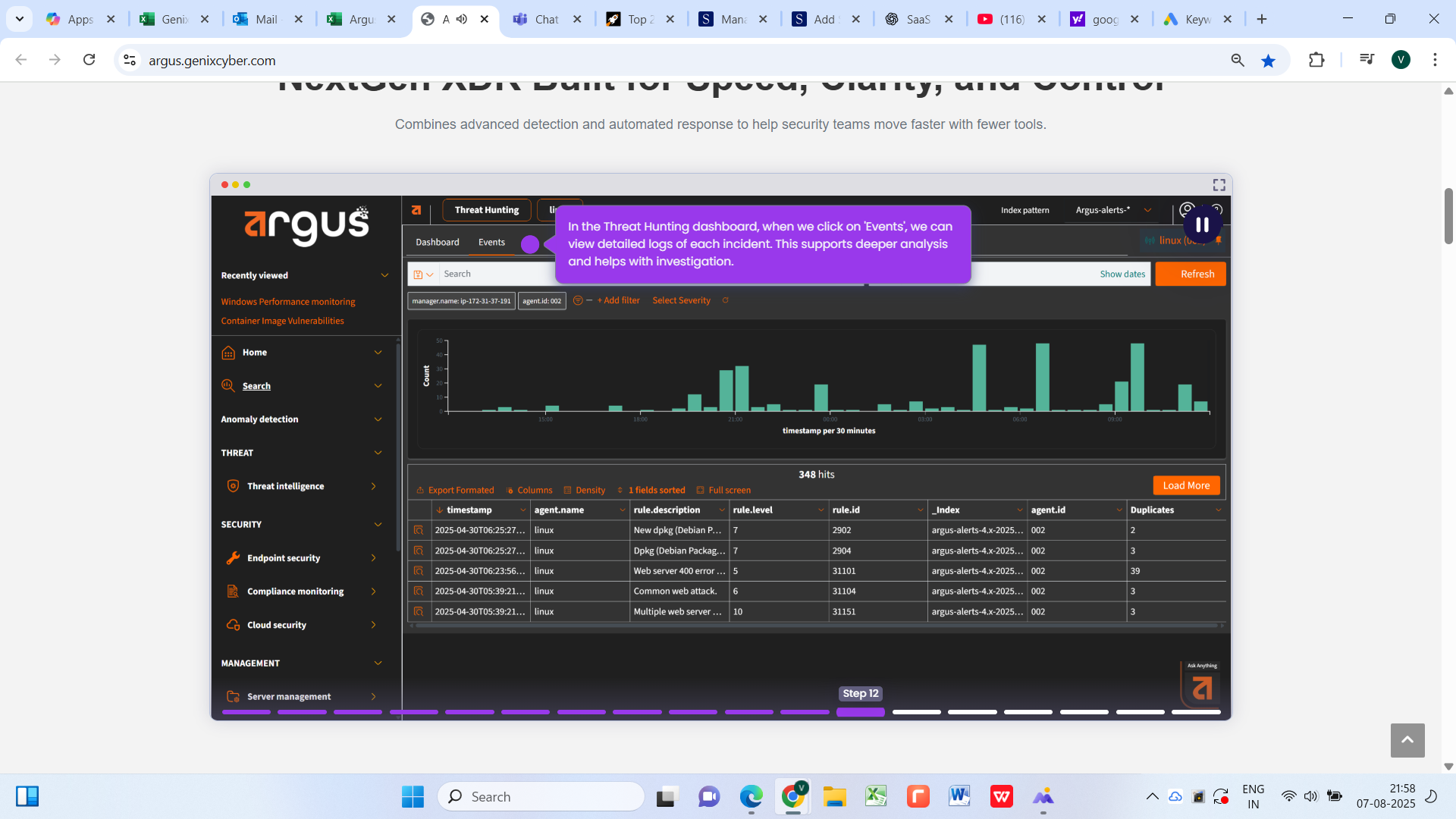Viewport: 1456px width, 819px height.
Task: Open the browser media controls icon
Action: 1367,59
